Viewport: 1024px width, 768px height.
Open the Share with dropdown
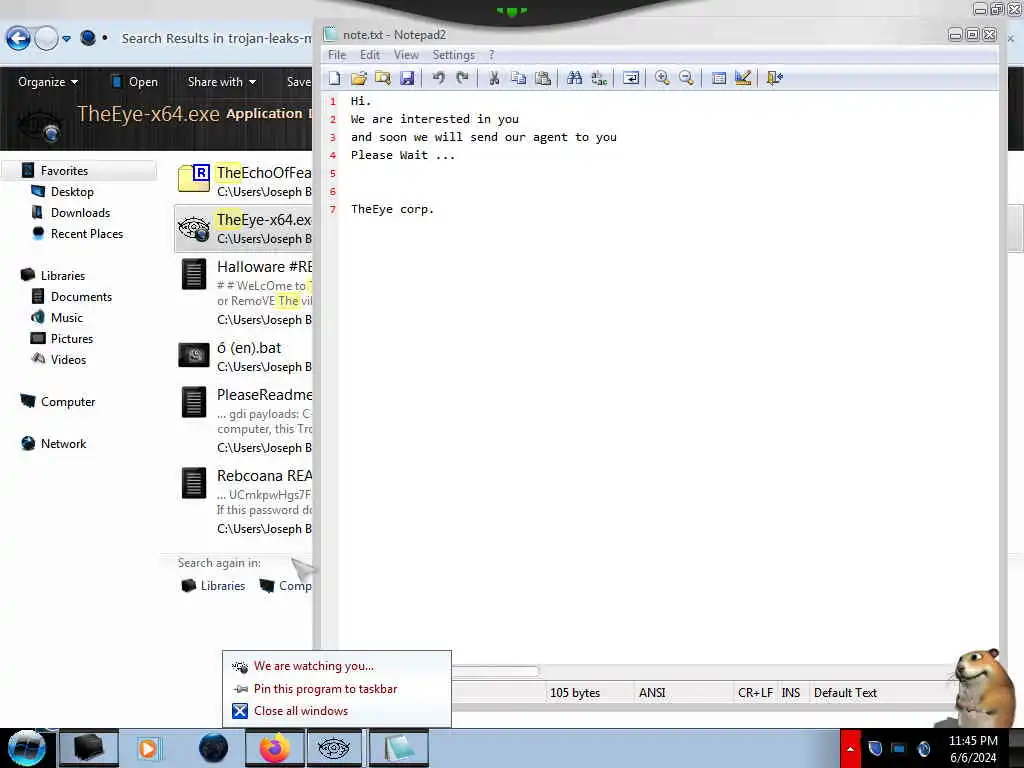(221, 82)
